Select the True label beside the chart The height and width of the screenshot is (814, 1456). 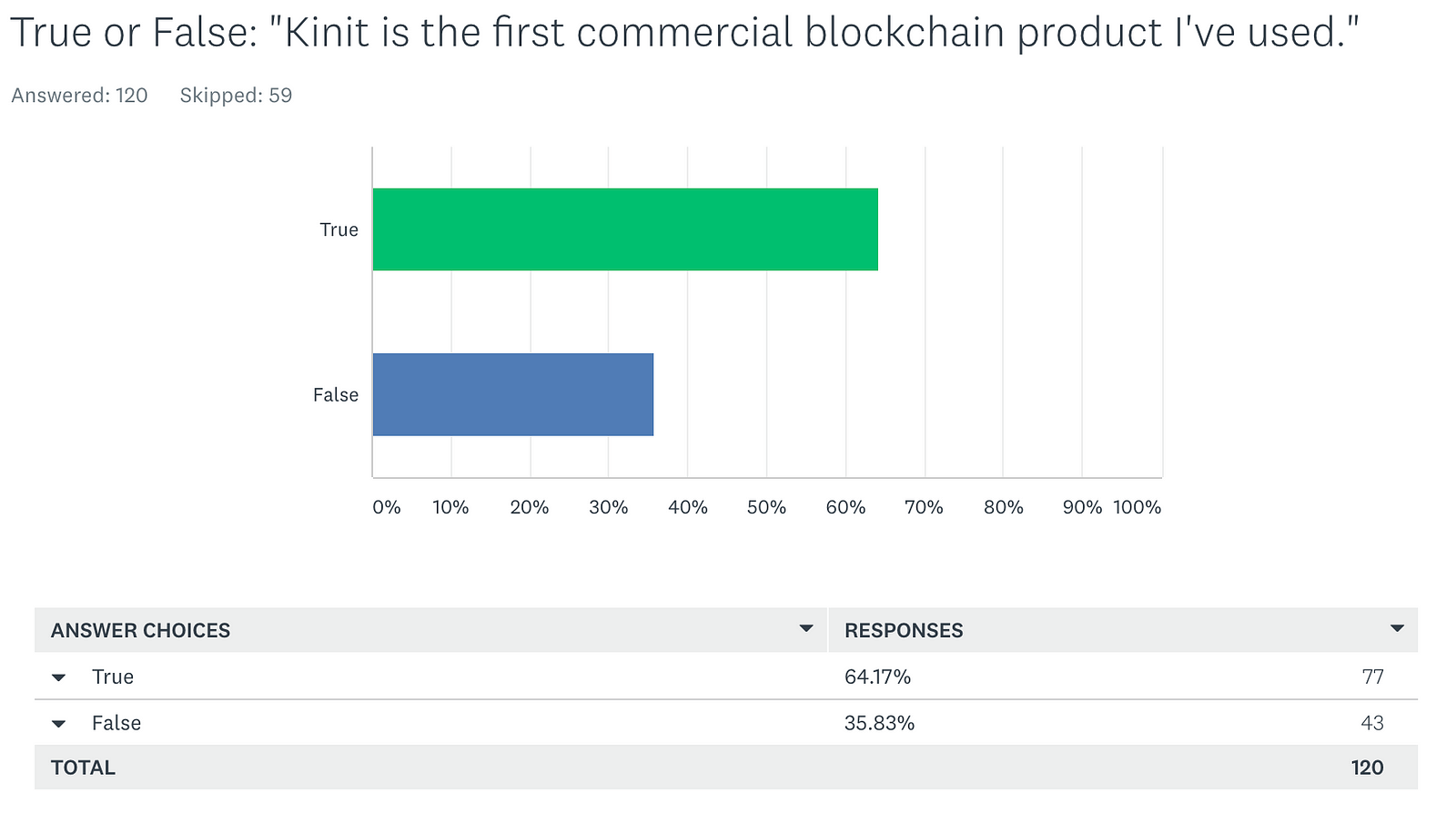point(339,230)
